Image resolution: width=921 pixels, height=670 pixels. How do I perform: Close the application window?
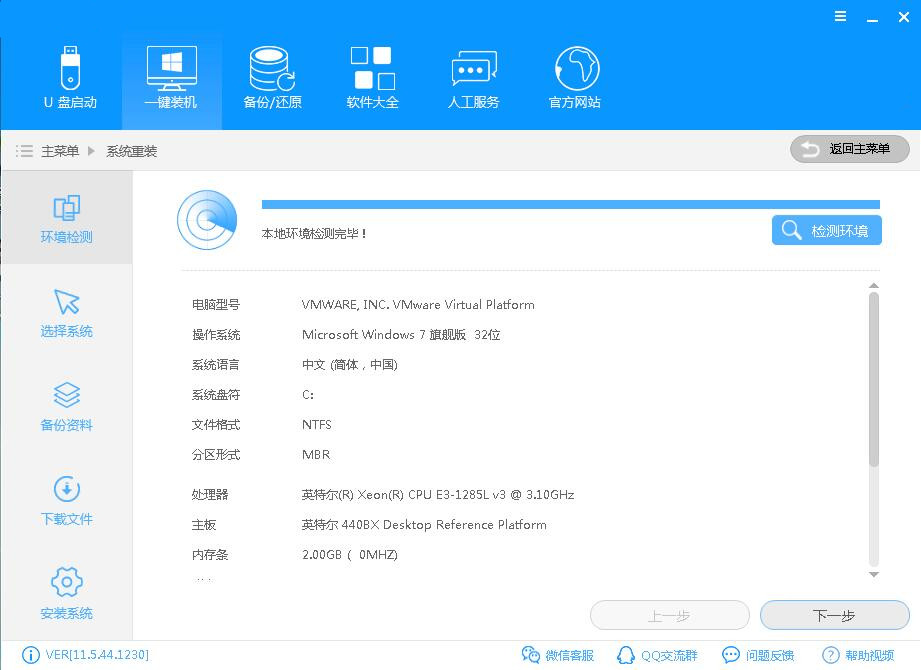(x=904, y=17)
